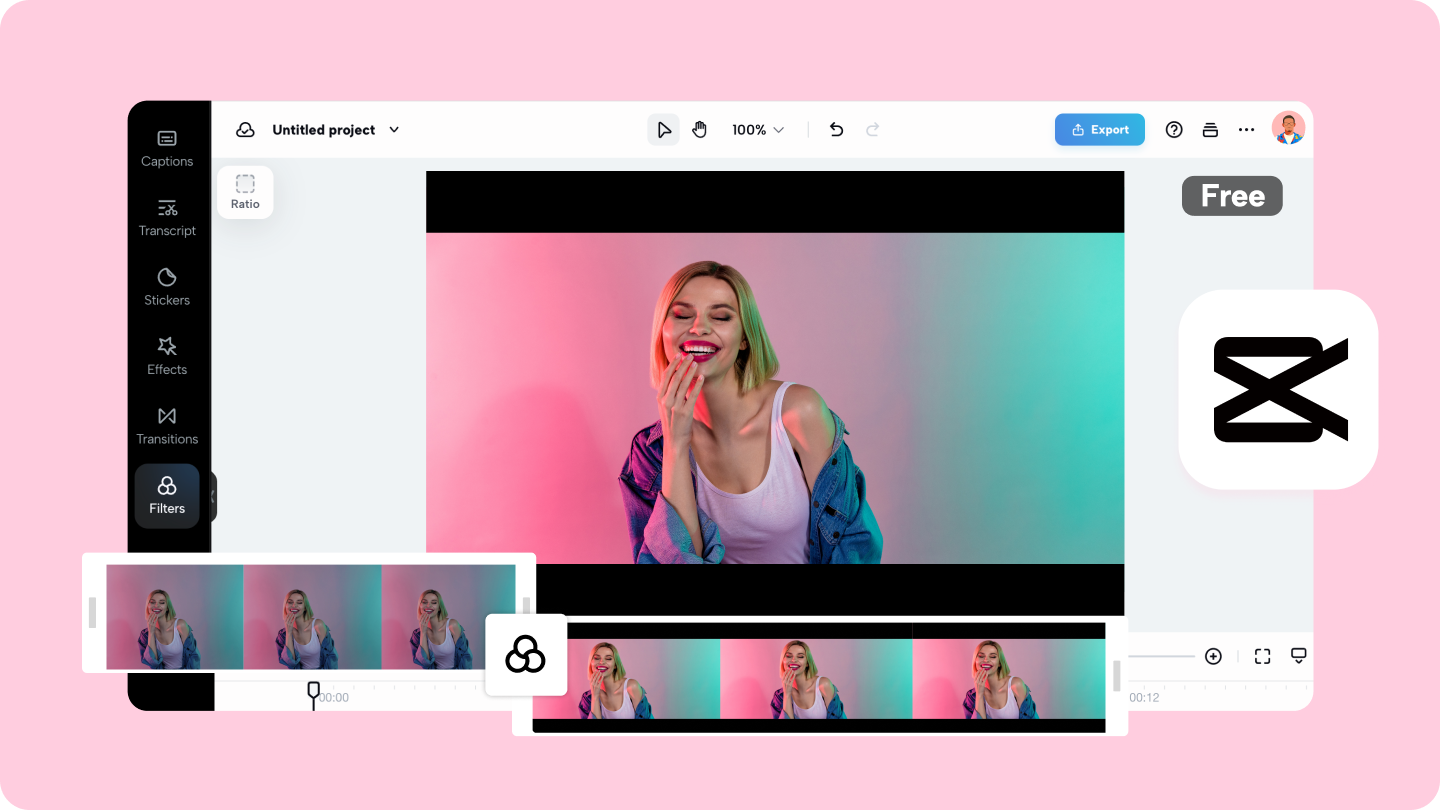This screenshot has height=810, width=1440.
Task: Click the blue Export button
Action: 1100,130
